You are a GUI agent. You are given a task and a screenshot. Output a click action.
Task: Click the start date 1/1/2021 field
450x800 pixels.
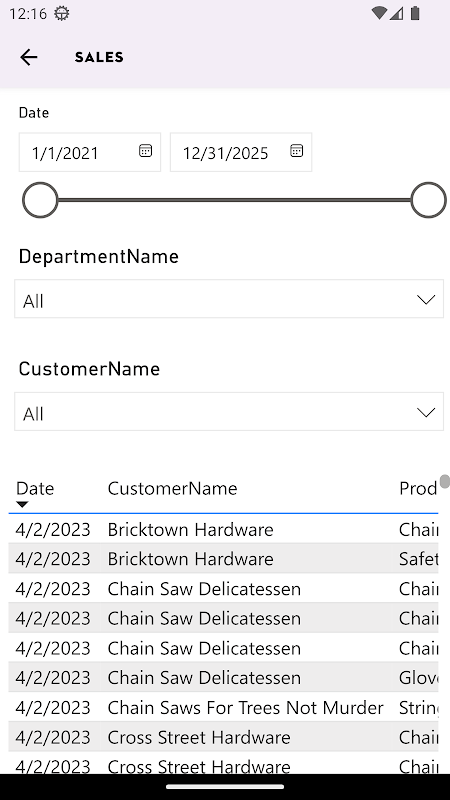tap(90, 152)
